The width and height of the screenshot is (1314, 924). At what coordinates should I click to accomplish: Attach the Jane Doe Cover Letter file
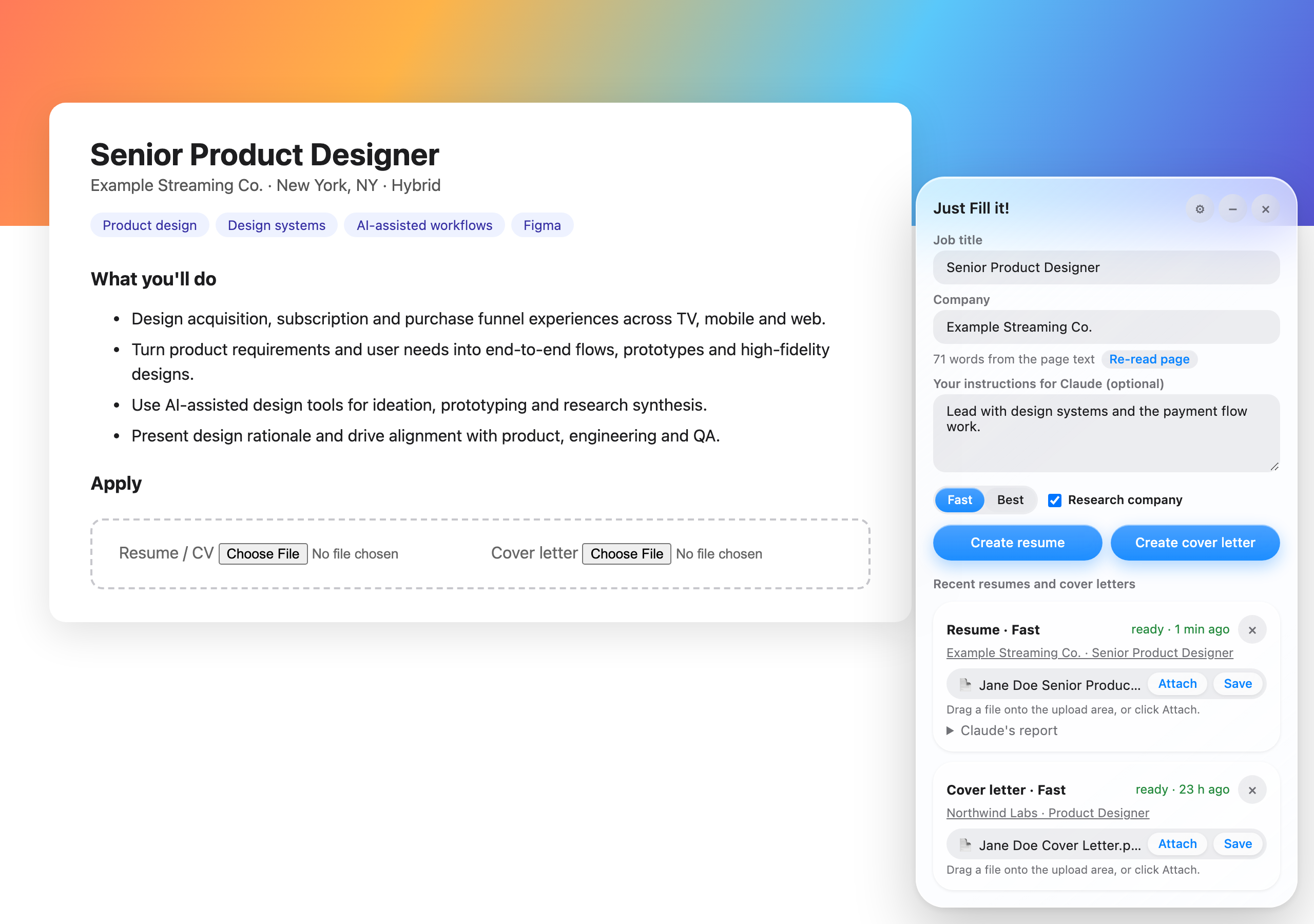click(x=1177, y=844)
